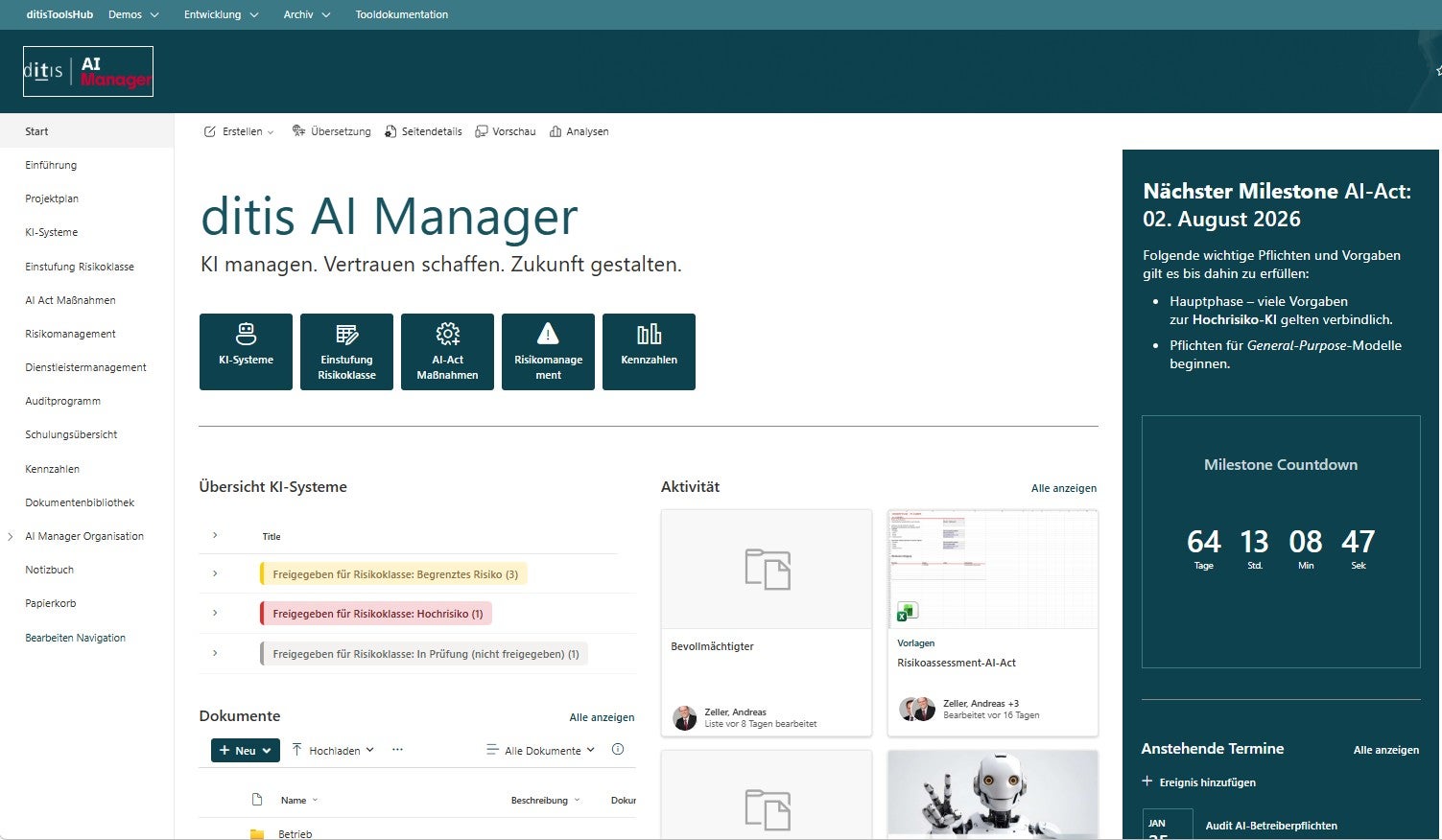Open the Einstufung Risikoklasse tile
The height and width of the screenshot is (840, 1442).
click(346, 352)
